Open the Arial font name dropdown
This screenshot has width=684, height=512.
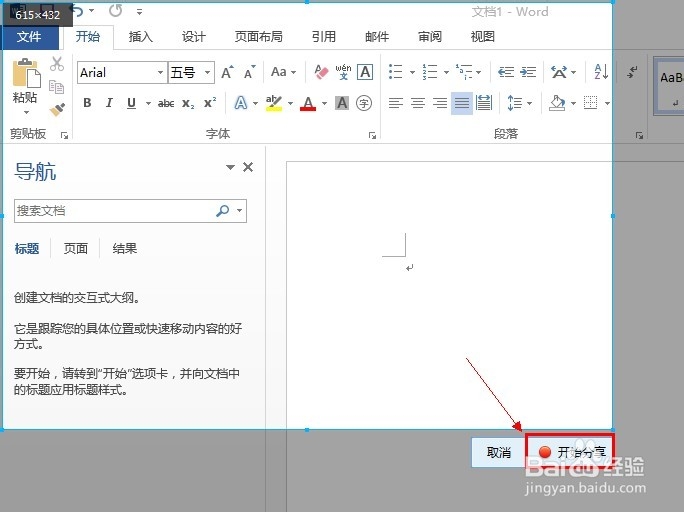point(161,72)
